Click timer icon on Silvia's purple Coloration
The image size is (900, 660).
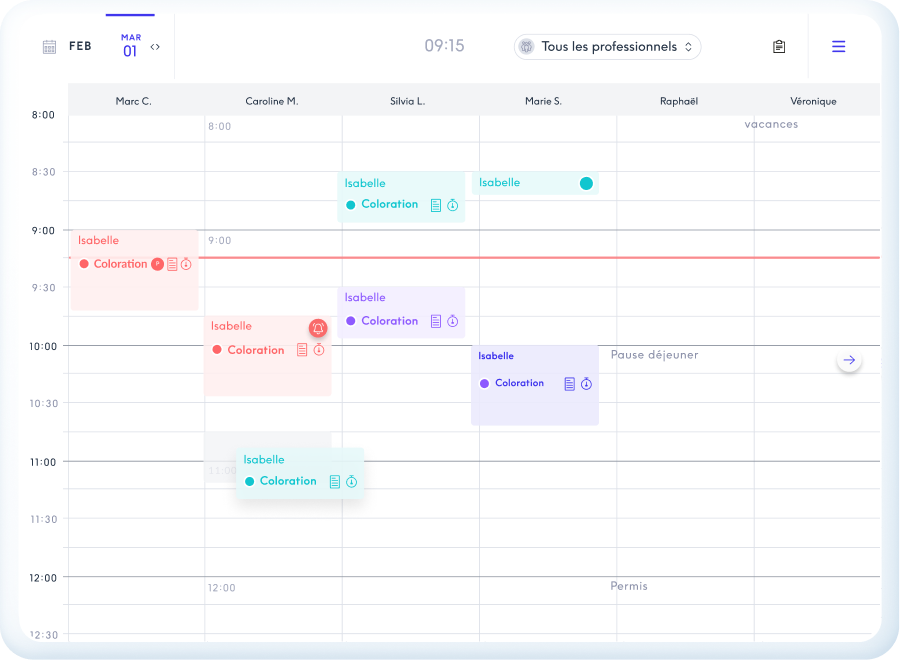point(452,321)
